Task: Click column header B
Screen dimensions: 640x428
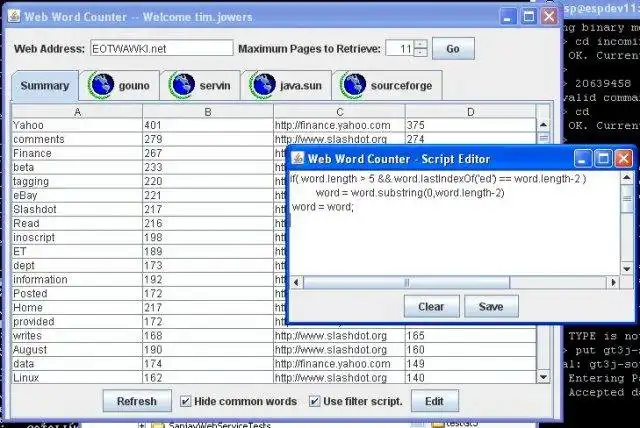Action: tap(208, 112)
